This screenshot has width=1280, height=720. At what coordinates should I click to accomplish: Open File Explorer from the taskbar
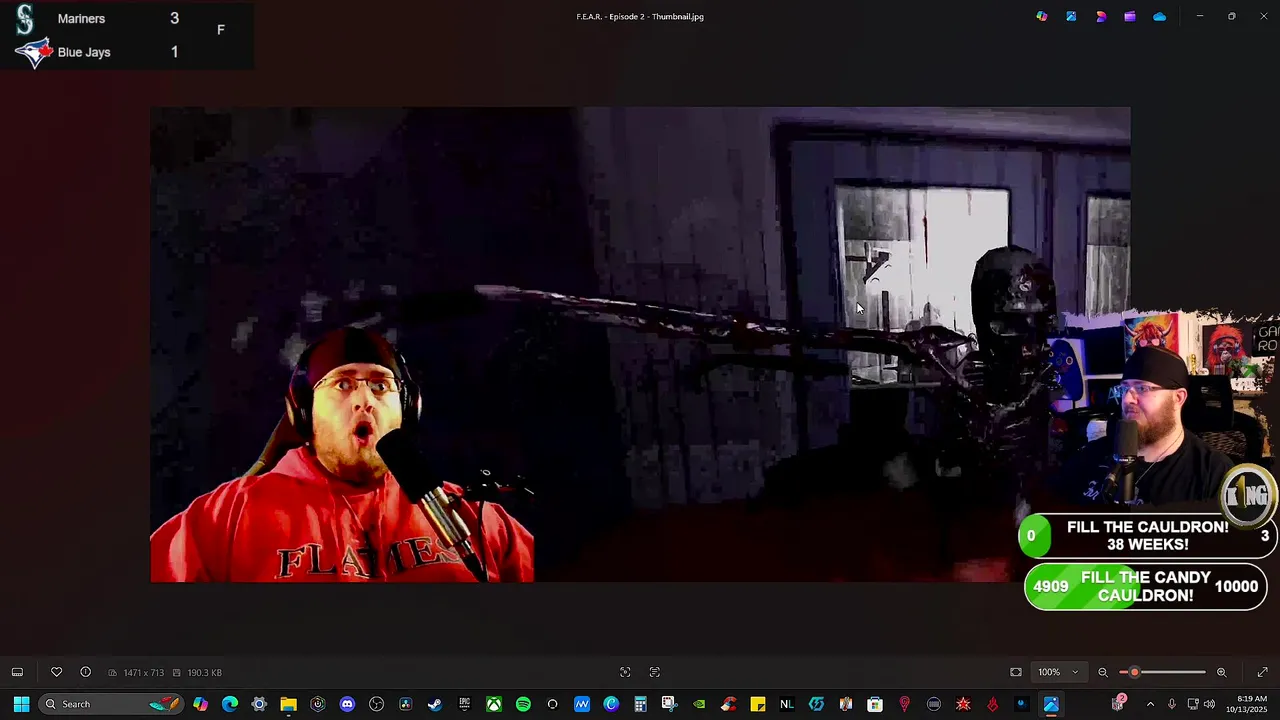click(288, 704)
